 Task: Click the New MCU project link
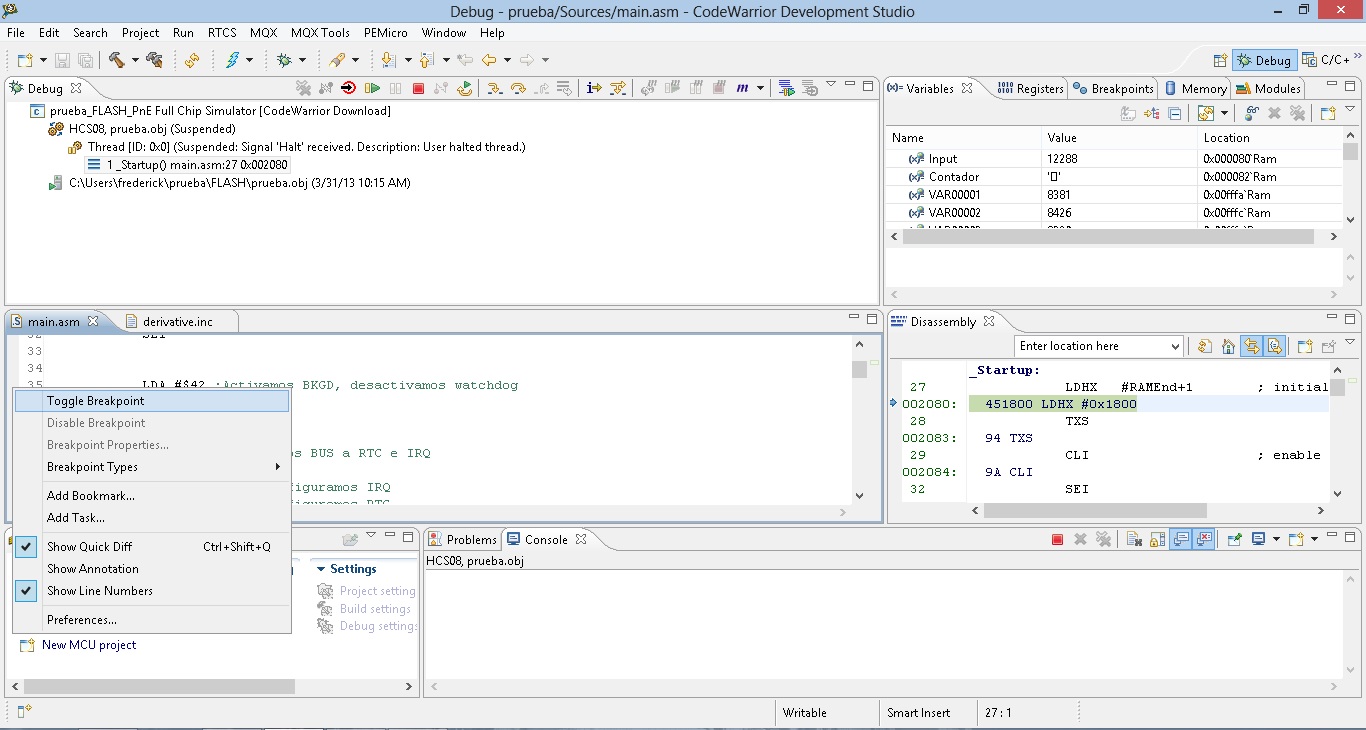pyautogui.click(x=88, y=645)
